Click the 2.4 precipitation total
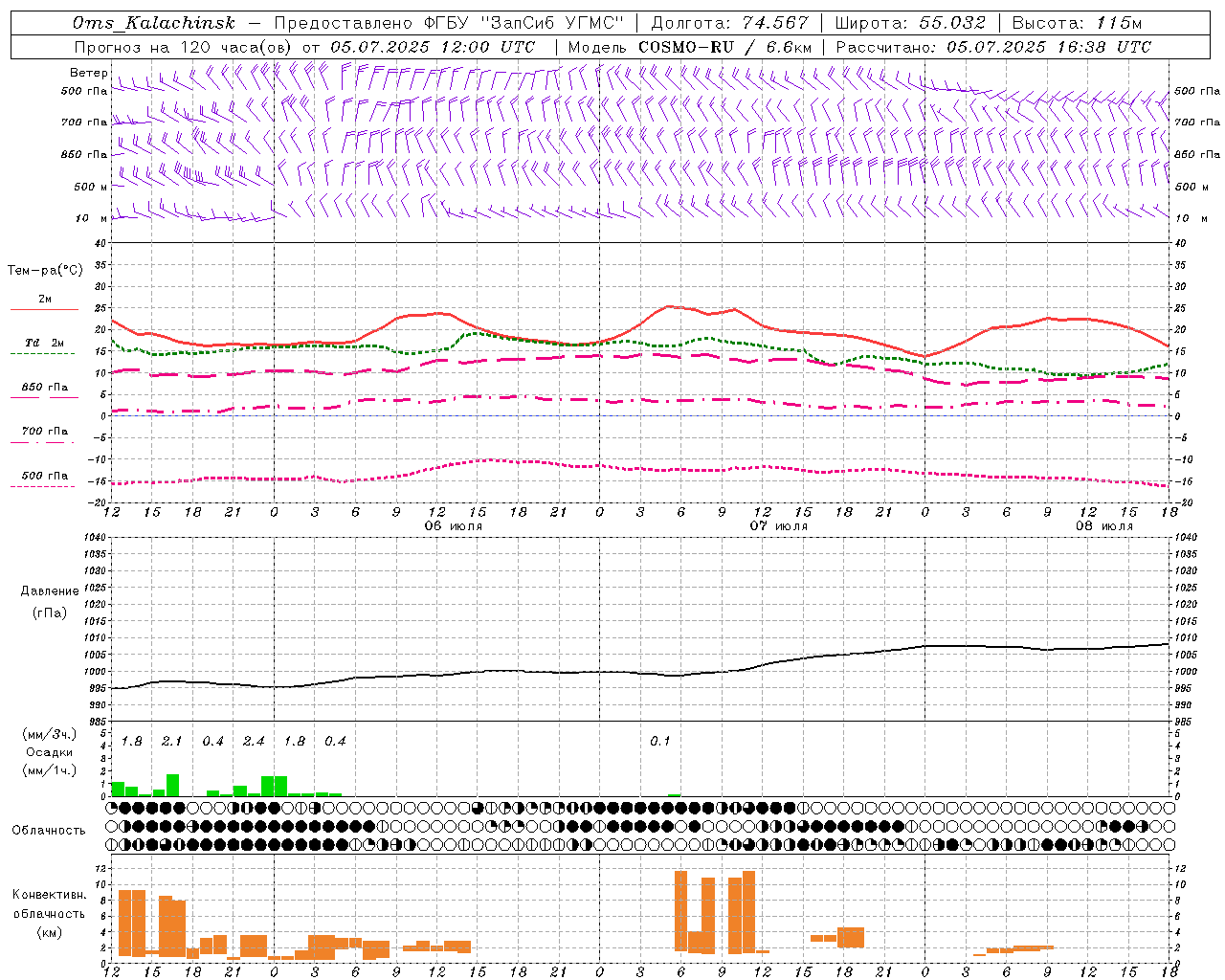 (x=254, y=742)
